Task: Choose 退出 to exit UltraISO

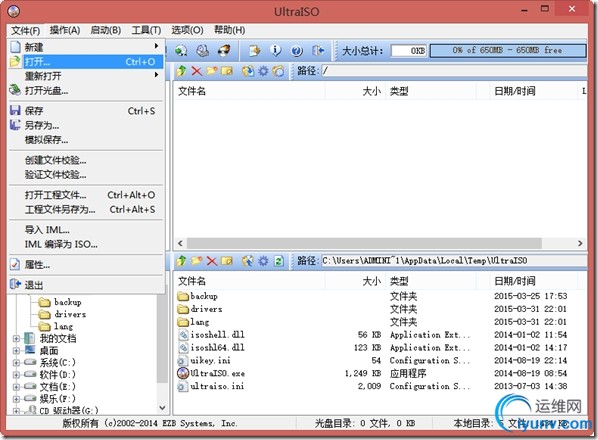Action: [x=86, y=285]
